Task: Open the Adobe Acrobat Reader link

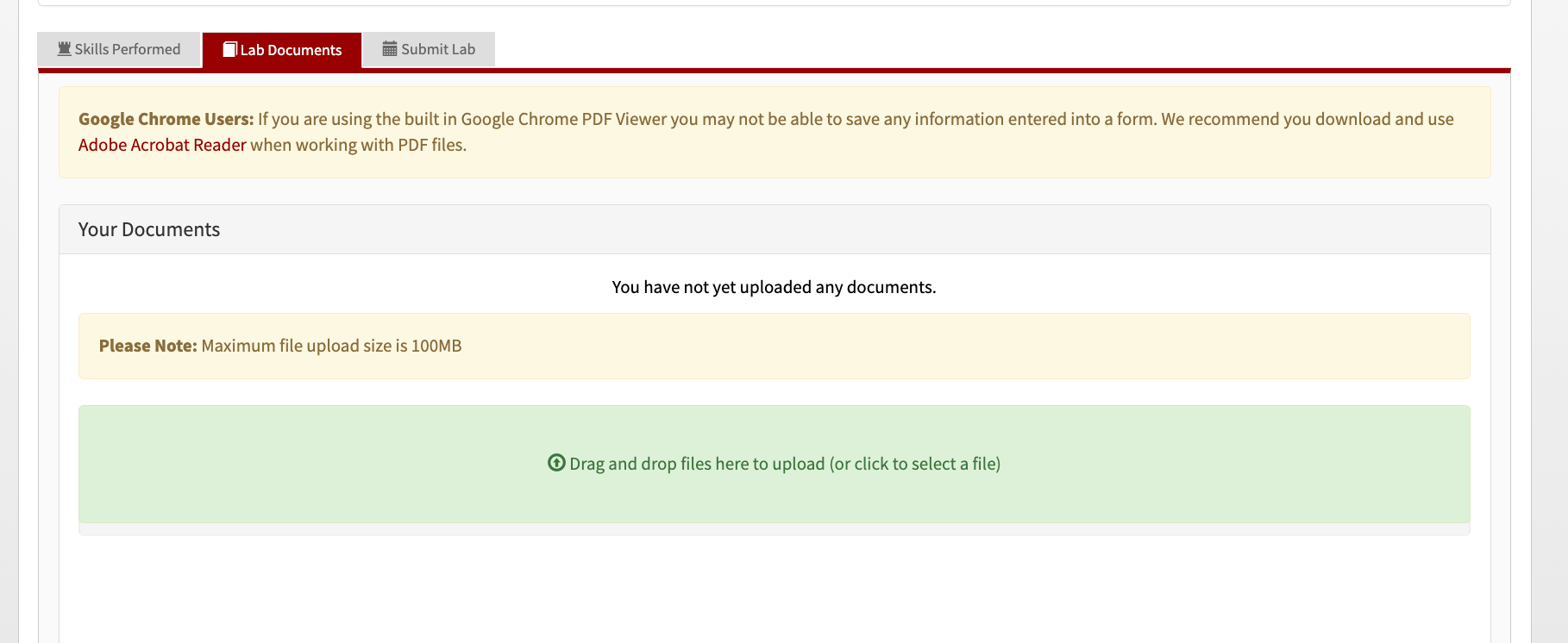Action: (162, 145)
